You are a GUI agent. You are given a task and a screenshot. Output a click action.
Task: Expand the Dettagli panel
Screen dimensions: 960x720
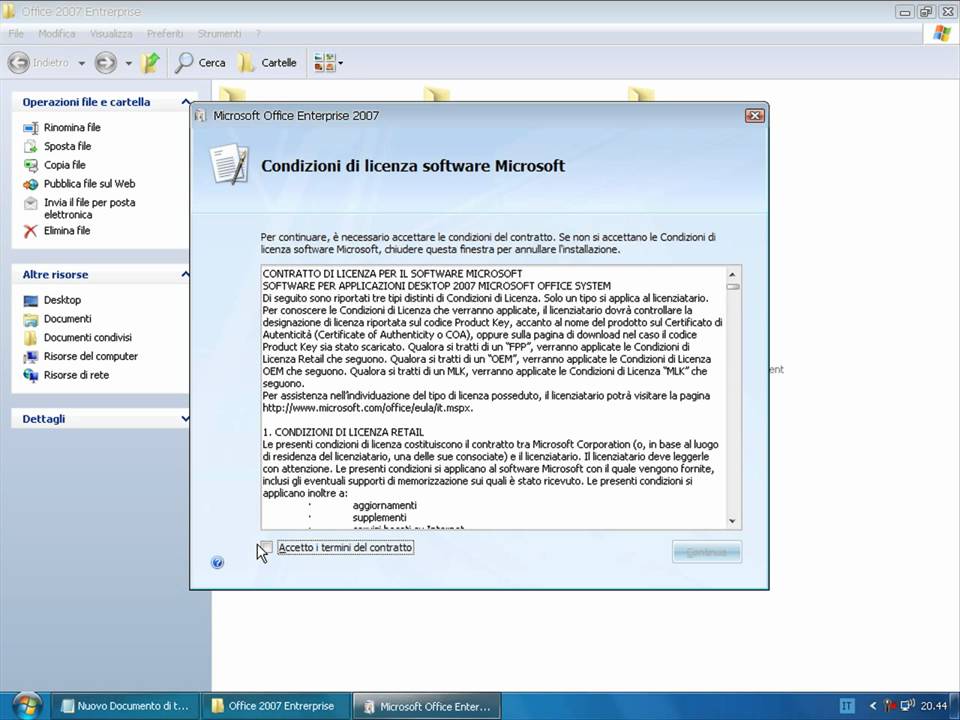[186, 419]
